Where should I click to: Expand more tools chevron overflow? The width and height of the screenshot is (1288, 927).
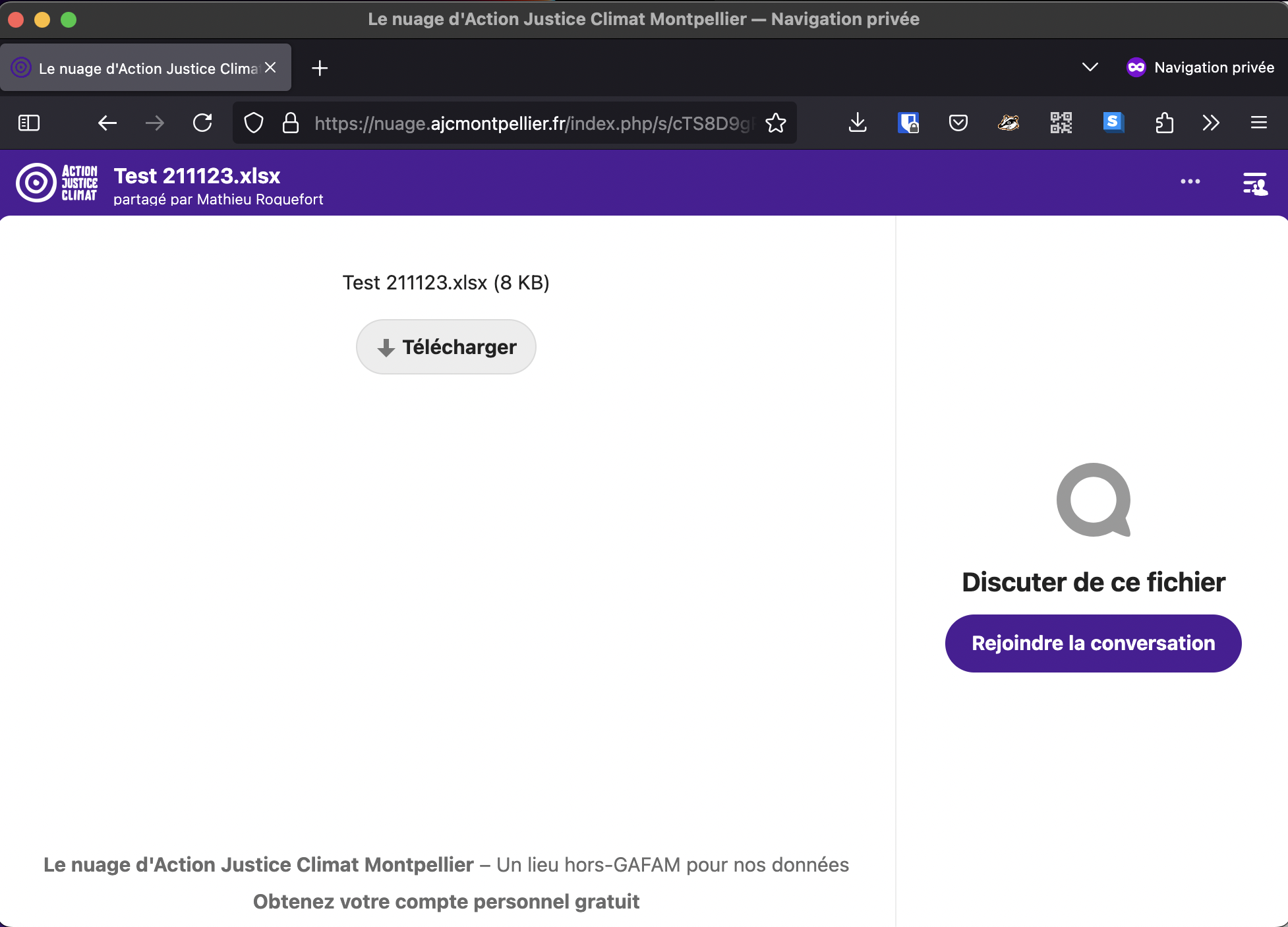point(1211,123)
